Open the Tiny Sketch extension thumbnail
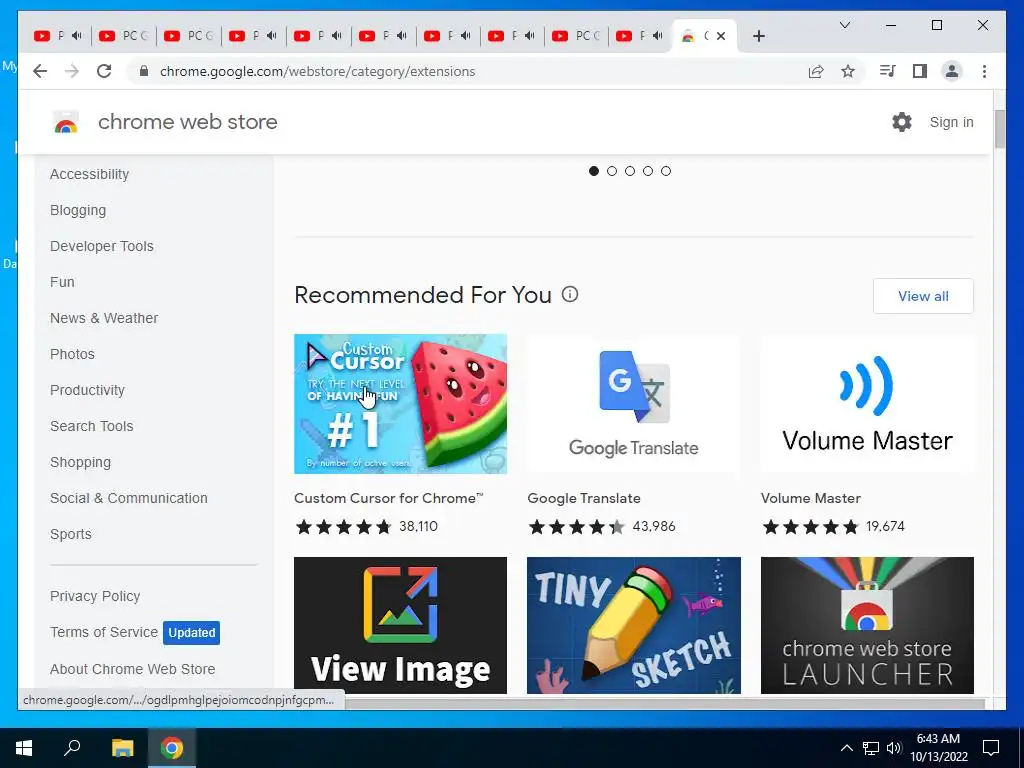Image resolution: width=1024 pixels, height=768 pixels. (633, 625)
